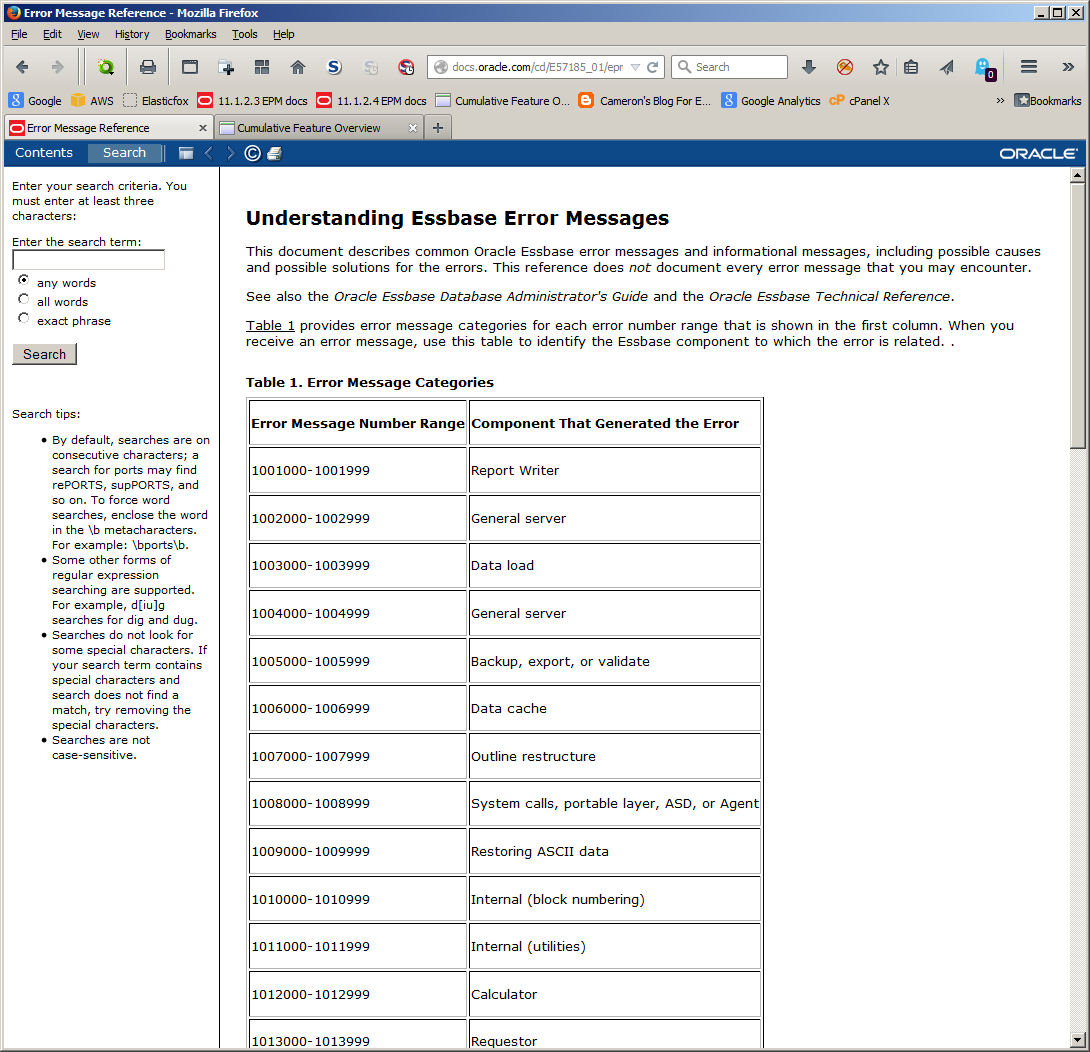This screenshot has width=1090, height=1052.
Task: Open Google Analytics bookmark
Action: click(x=771, y=101)
